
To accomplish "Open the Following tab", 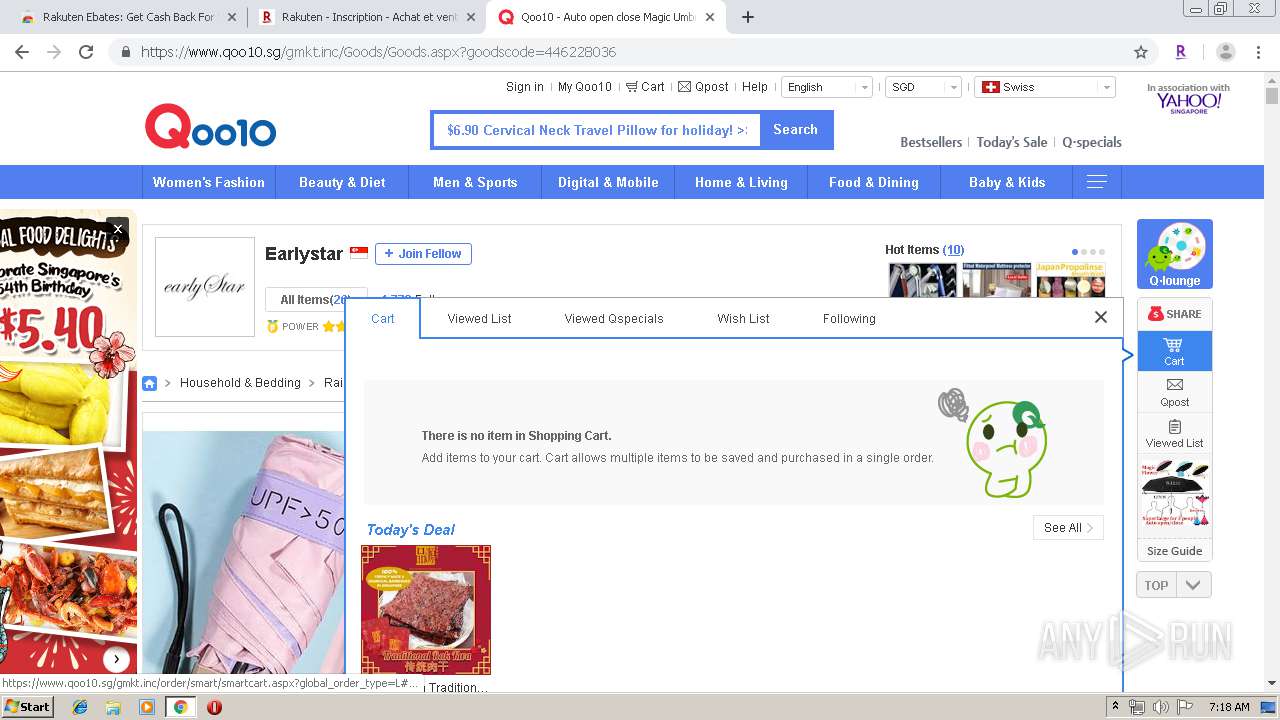I will tap(849, 318).
